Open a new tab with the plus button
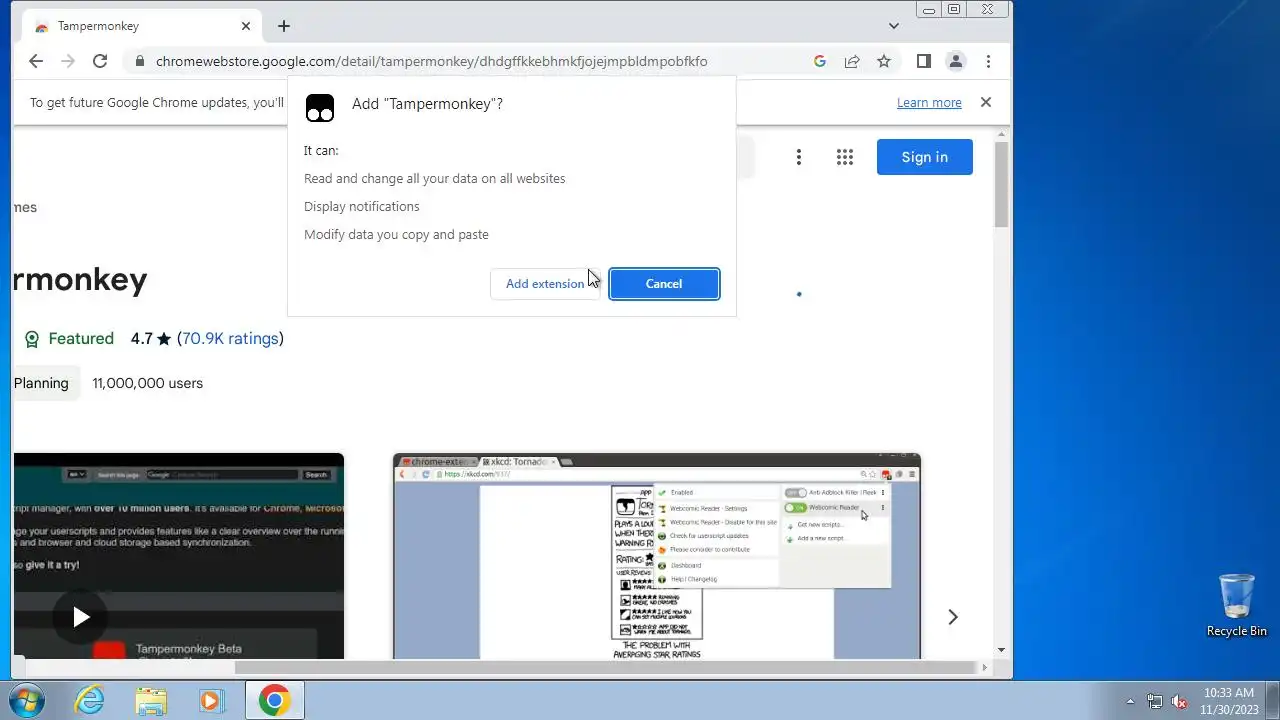Image resolution: width=1280 pixels, height=720 pixels. pyautogui.click(x=284, y=26)
